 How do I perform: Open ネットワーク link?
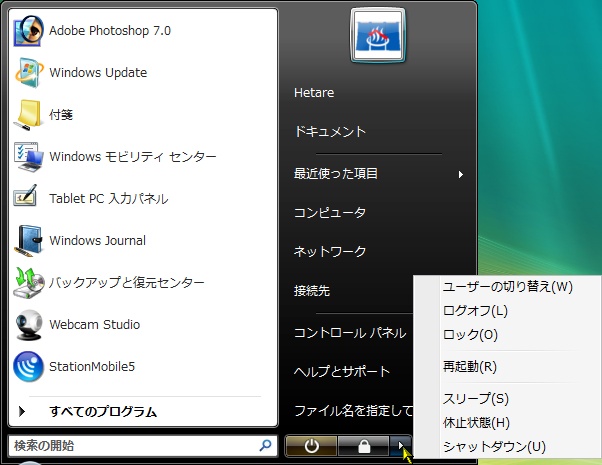point(330,251)
